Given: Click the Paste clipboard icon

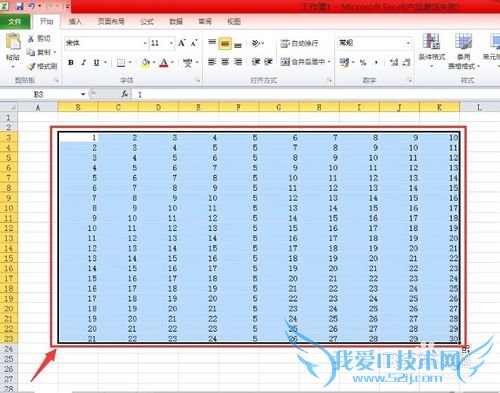Looking at the screenshot, I should click(x=13, y=42).
